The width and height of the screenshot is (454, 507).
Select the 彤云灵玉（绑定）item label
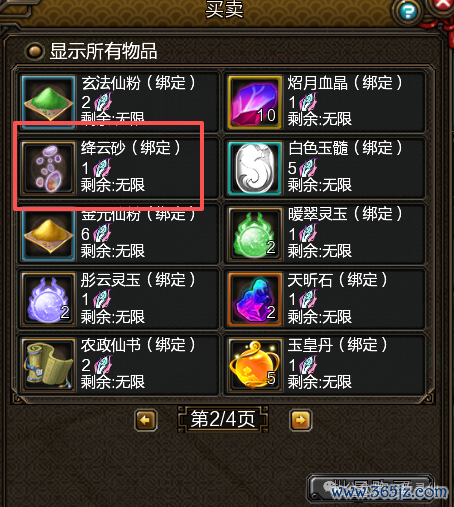138,279
